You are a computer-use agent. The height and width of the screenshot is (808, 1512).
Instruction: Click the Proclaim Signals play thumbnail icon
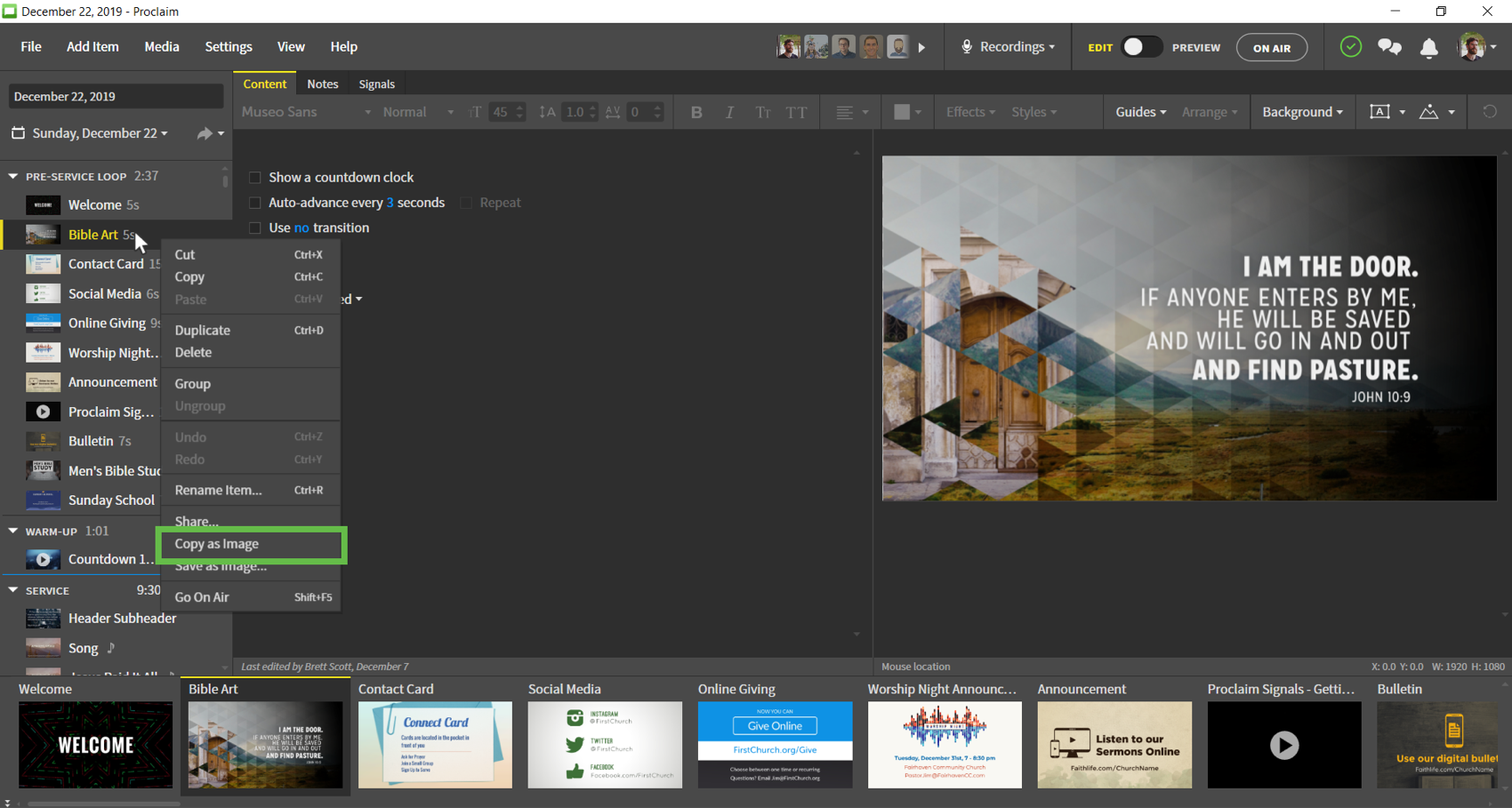tap(43, 412)
